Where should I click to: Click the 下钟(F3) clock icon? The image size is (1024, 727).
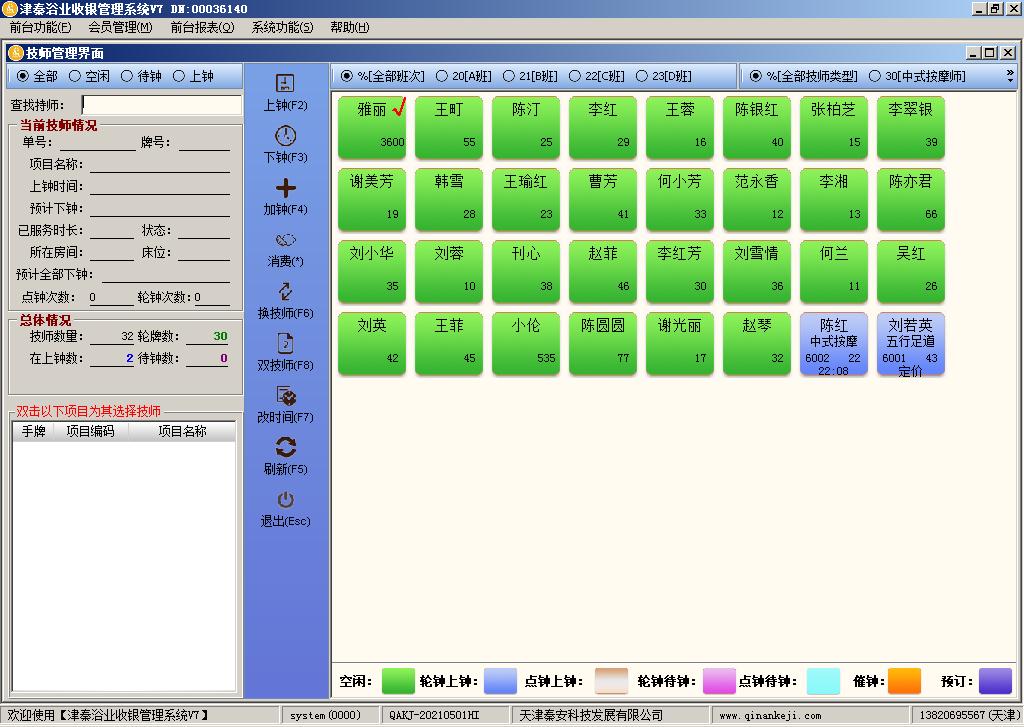pyautogui.click(x=285, y=136)
